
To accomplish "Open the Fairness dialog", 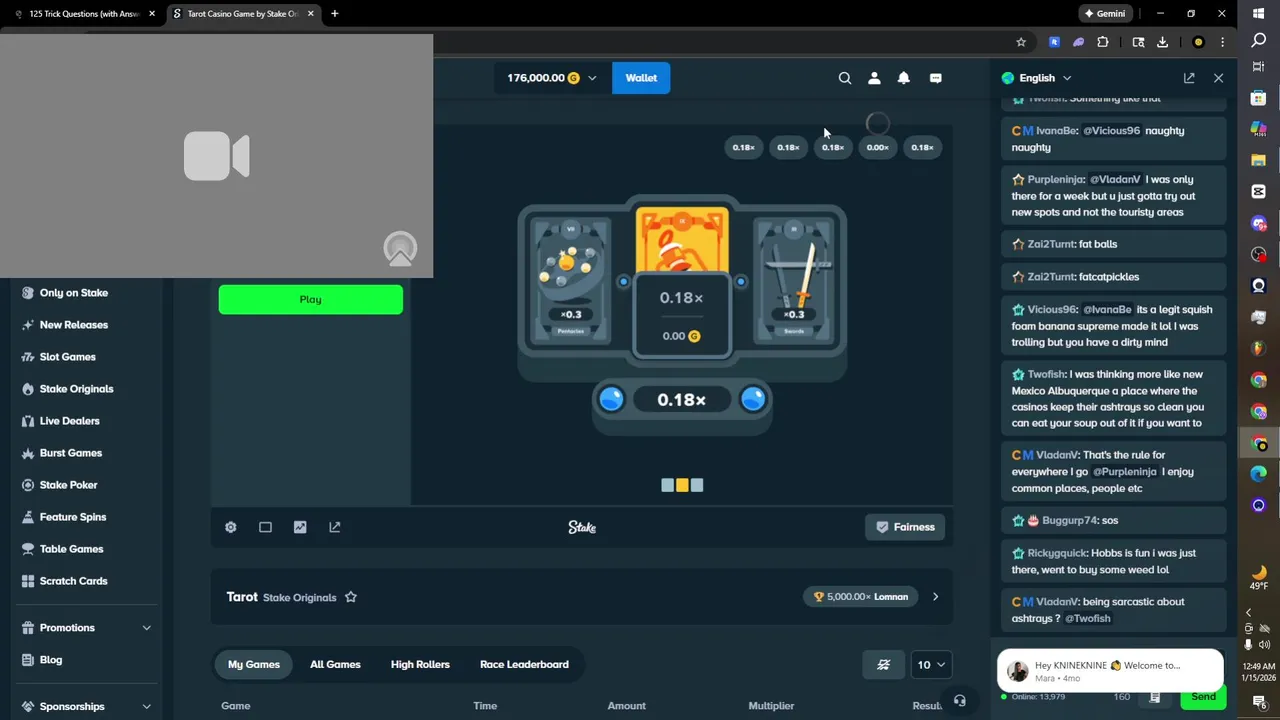I will point(905,527).
